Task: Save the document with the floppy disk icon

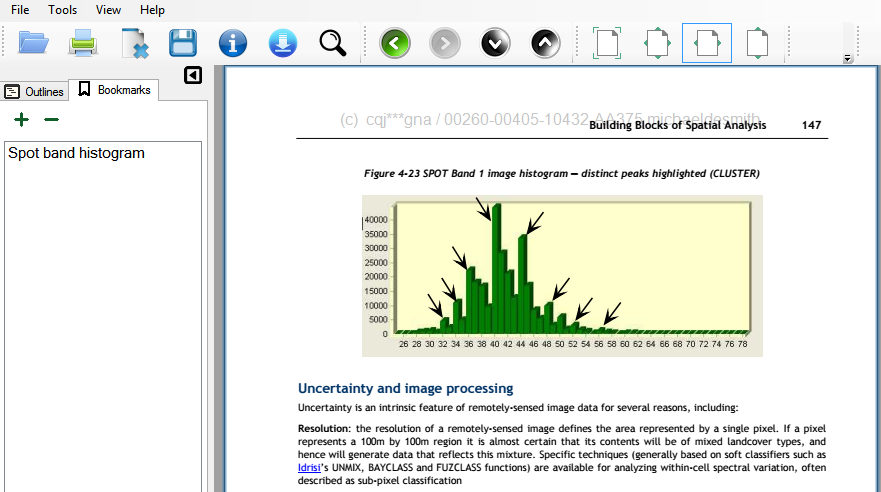Action: click(x=183, y=43)
